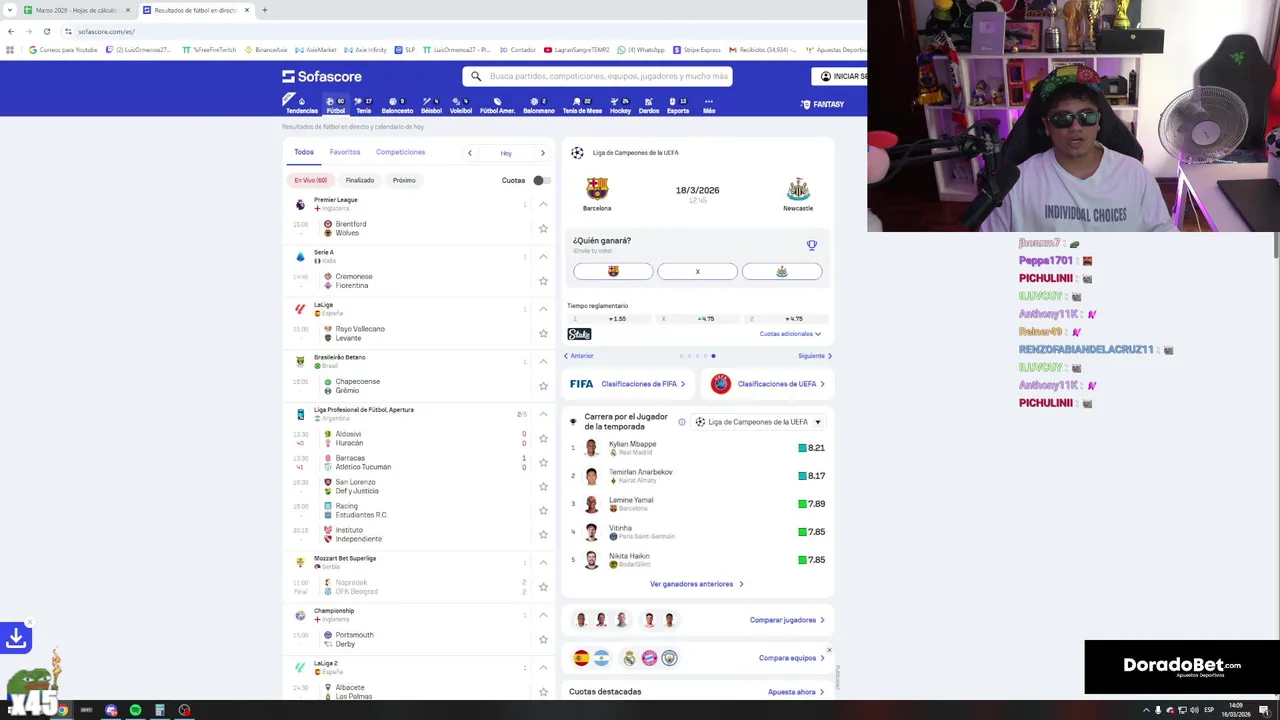The width and height of the screenshot is (1280, 720).
Task: Collapse the Mozzart Bet Superliga section
Action: click(543, 563)
